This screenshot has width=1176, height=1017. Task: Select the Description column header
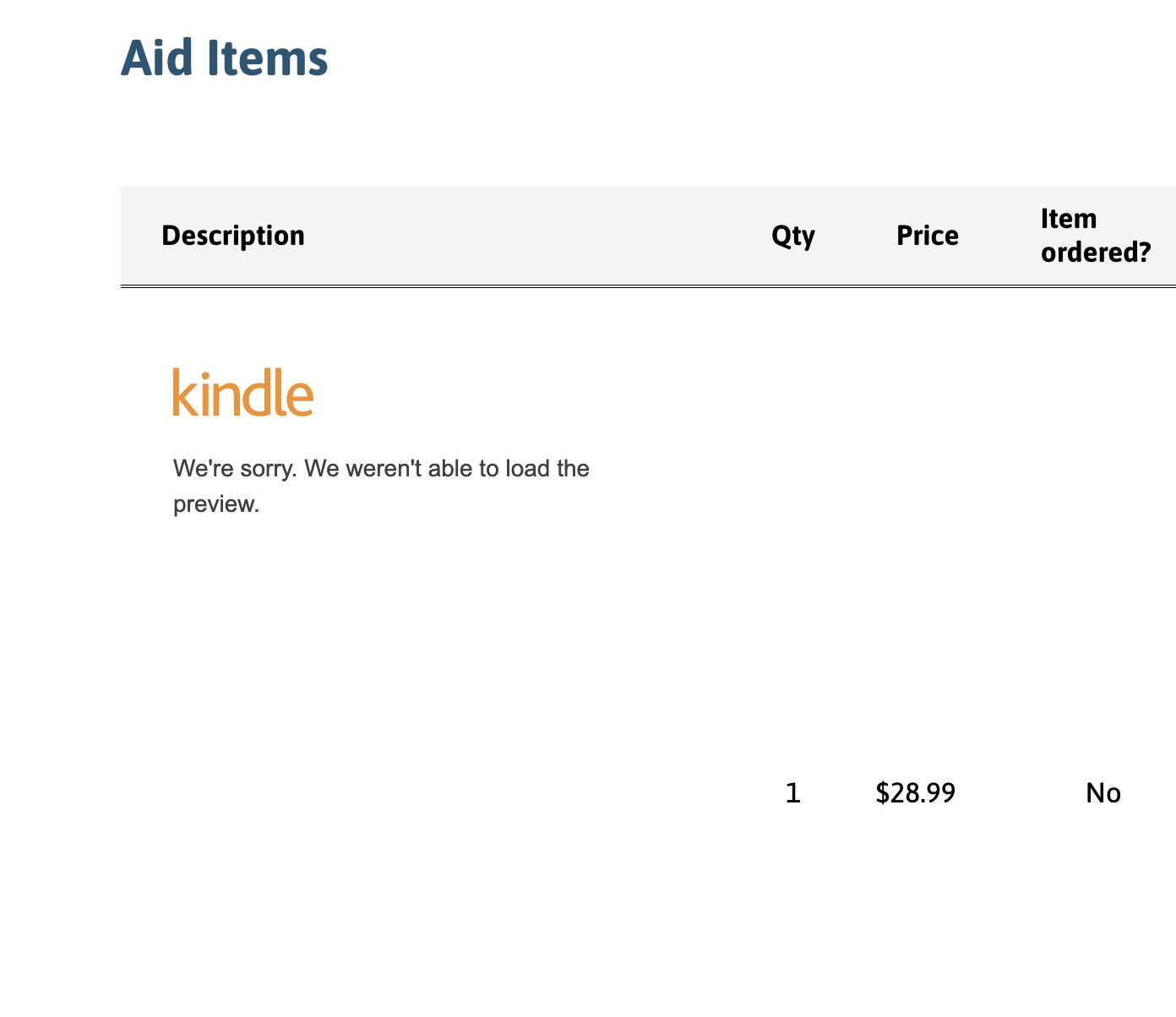(x=233, y=236)
